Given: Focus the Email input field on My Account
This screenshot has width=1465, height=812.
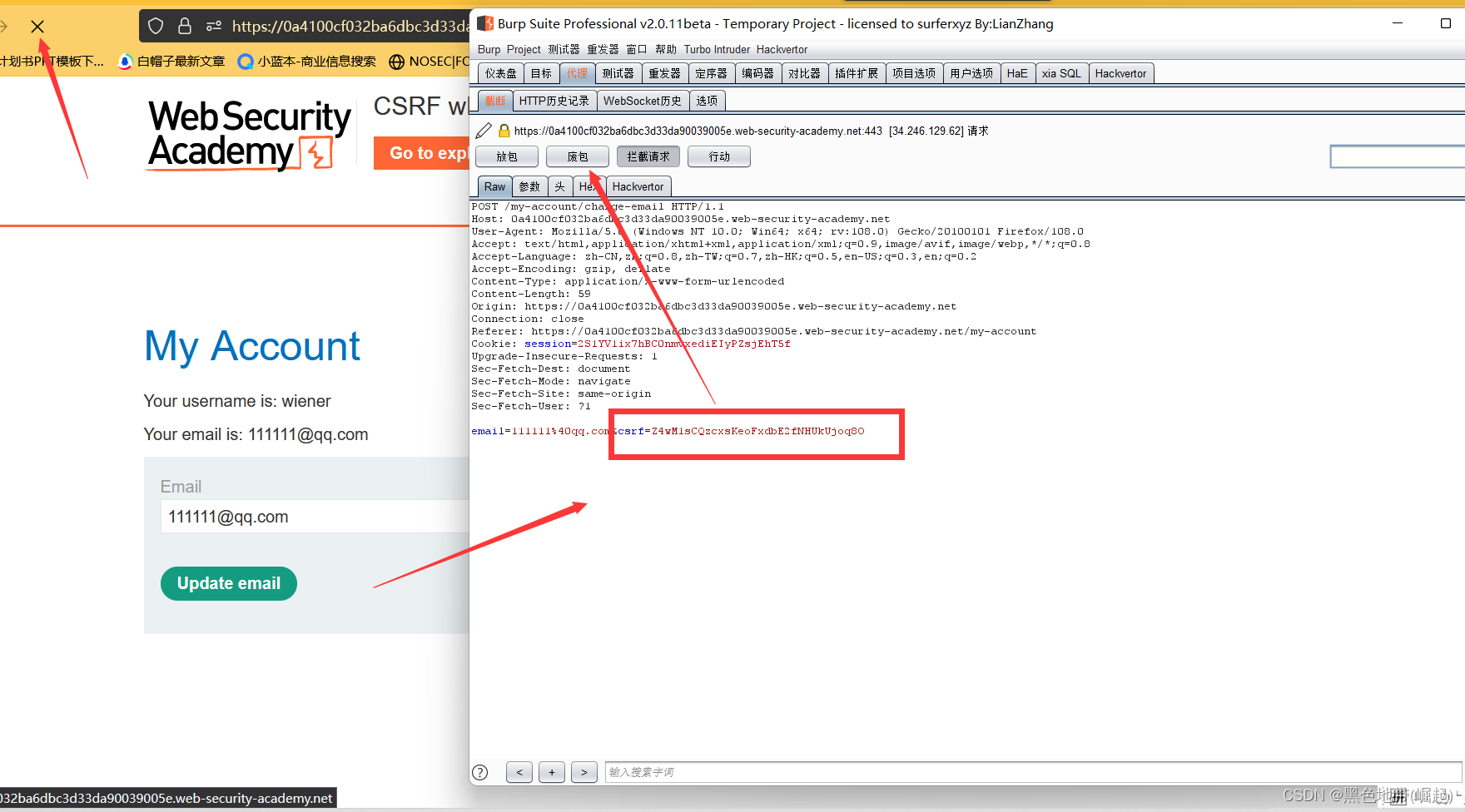Looking at the screenshot, I should 315,517.
